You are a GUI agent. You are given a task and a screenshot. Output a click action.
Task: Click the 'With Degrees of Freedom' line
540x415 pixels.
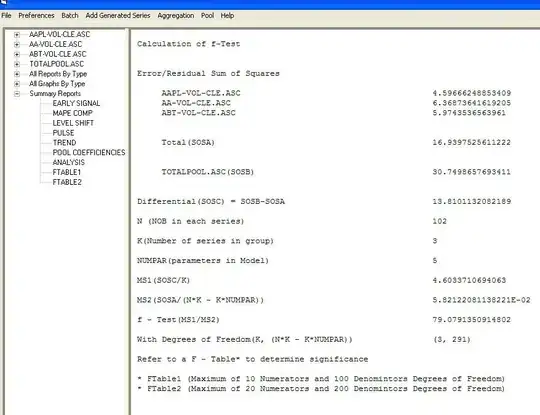coord(245,340)
